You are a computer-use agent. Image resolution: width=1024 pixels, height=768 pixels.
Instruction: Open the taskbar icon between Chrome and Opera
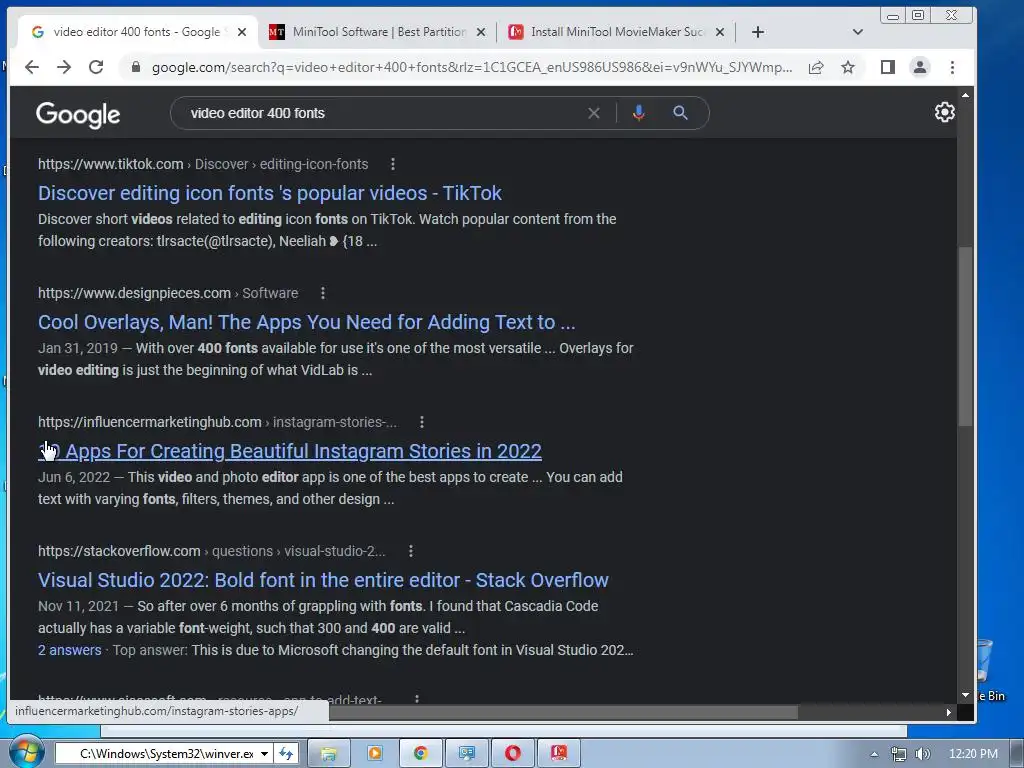coord(466,754)
